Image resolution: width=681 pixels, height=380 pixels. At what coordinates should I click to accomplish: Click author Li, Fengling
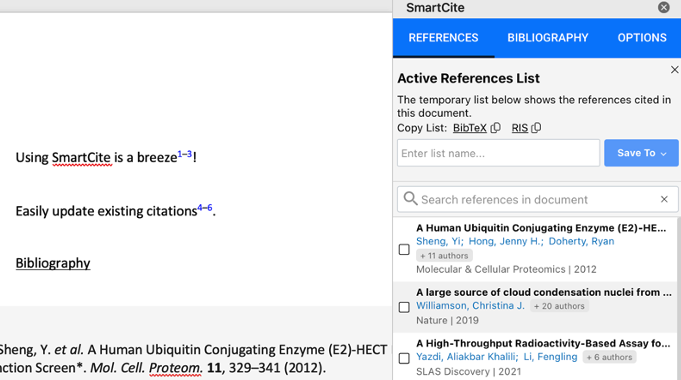tap(550, 357)
